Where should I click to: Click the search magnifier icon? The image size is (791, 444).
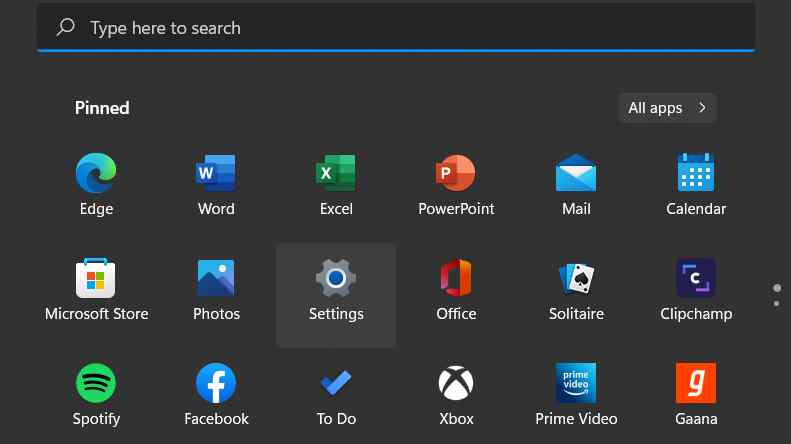[66, 27]
